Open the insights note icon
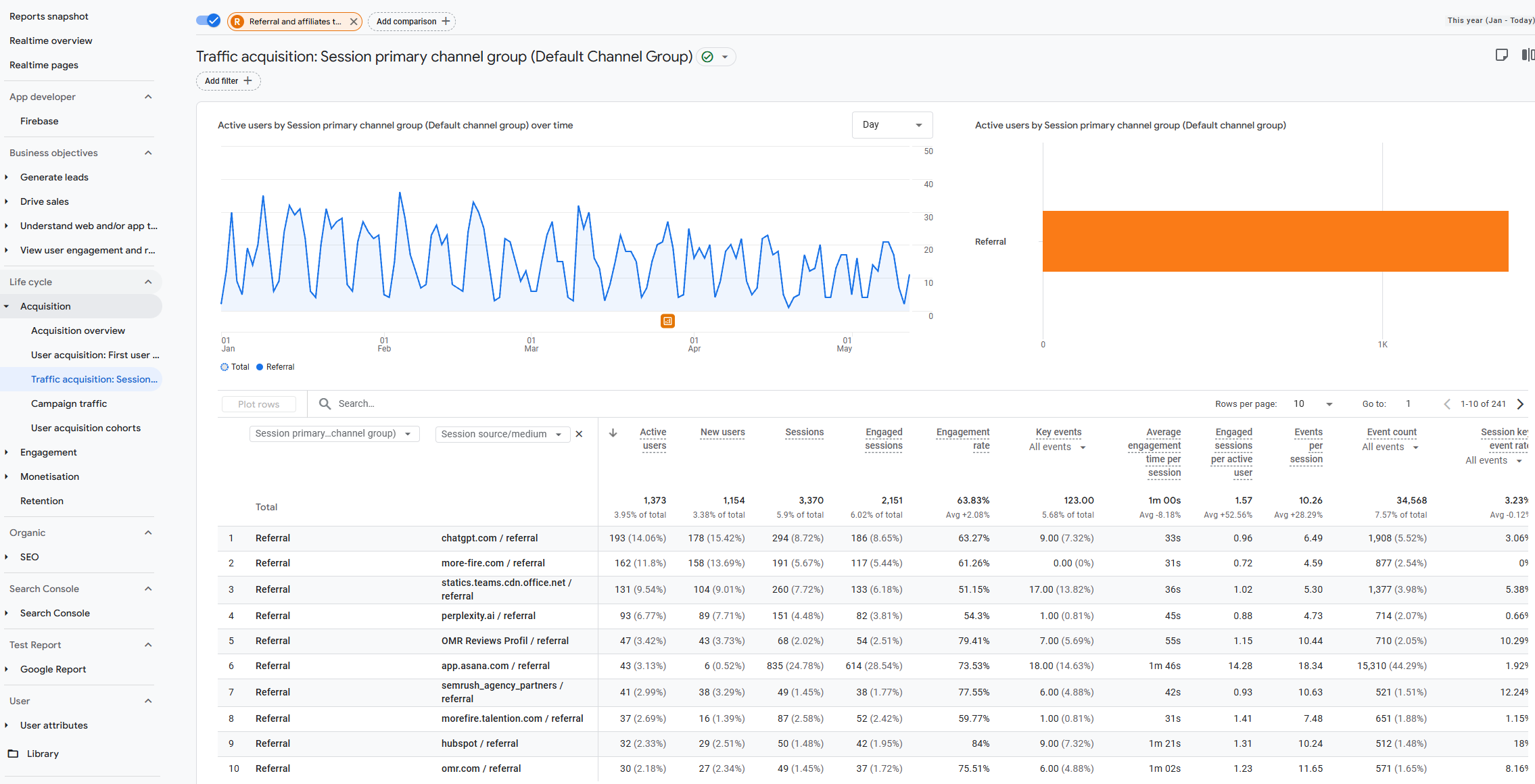1535x784 pixels. pyautogui.click(x=1501, y=55)
